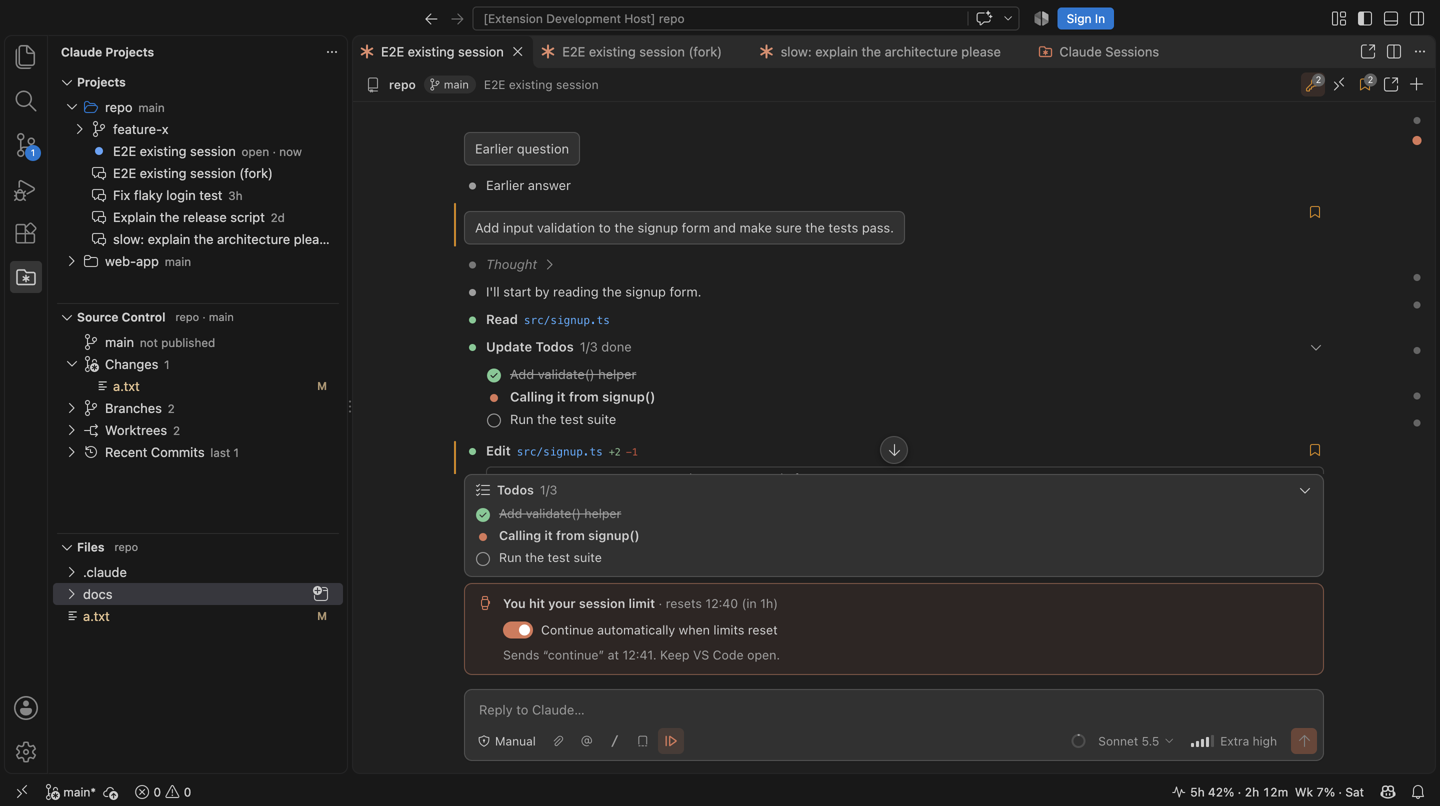Expand the web-app project folder
The image size is (1440, 806).
pyautogui.click(x=72, y=261)
